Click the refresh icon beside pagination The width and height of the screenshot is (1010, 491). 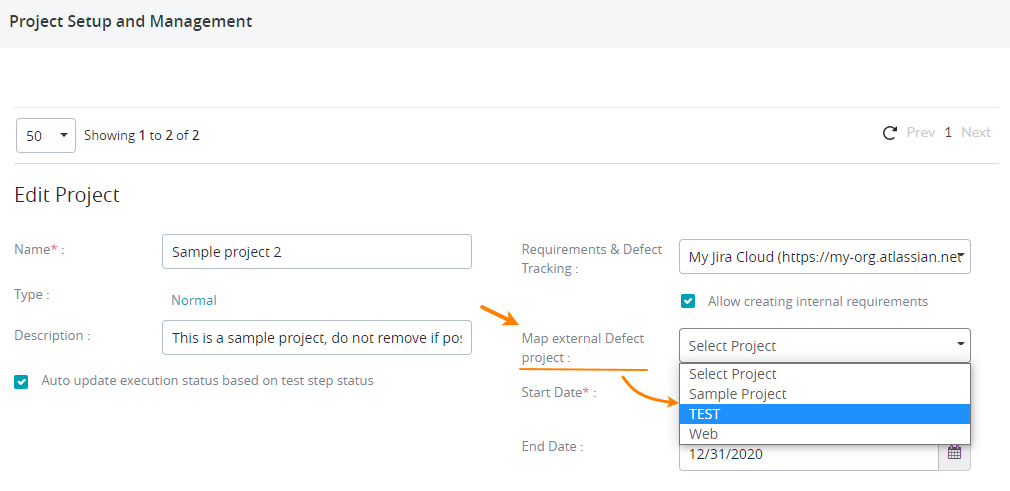click(889, 133)
